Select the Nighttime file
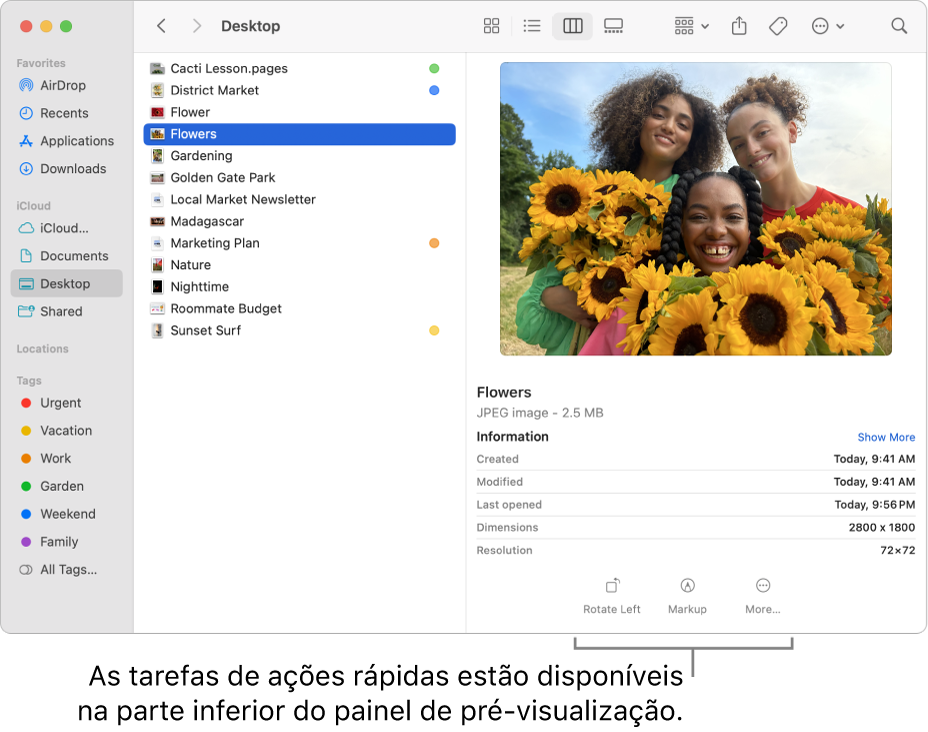 (299, 287)
